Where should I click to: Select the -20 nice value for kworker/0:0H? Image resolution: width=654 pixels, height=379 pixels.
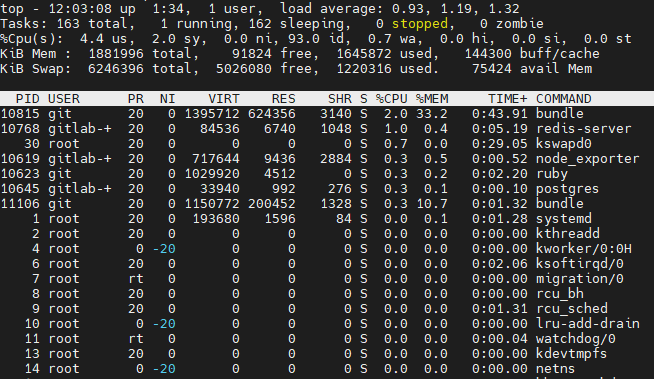pos(164,249)
